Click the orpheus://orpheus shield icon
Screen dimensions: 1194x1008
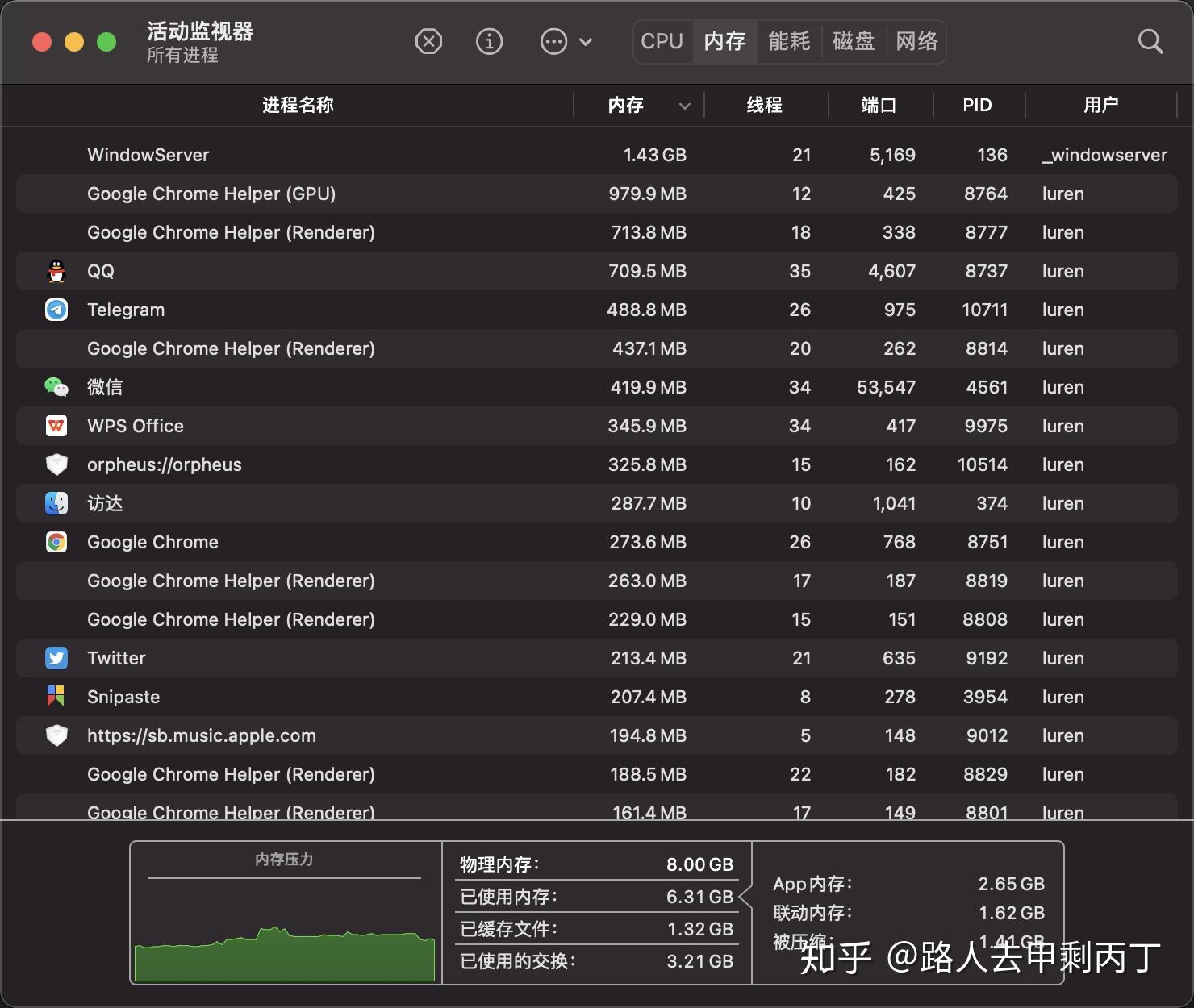point(56,464)
